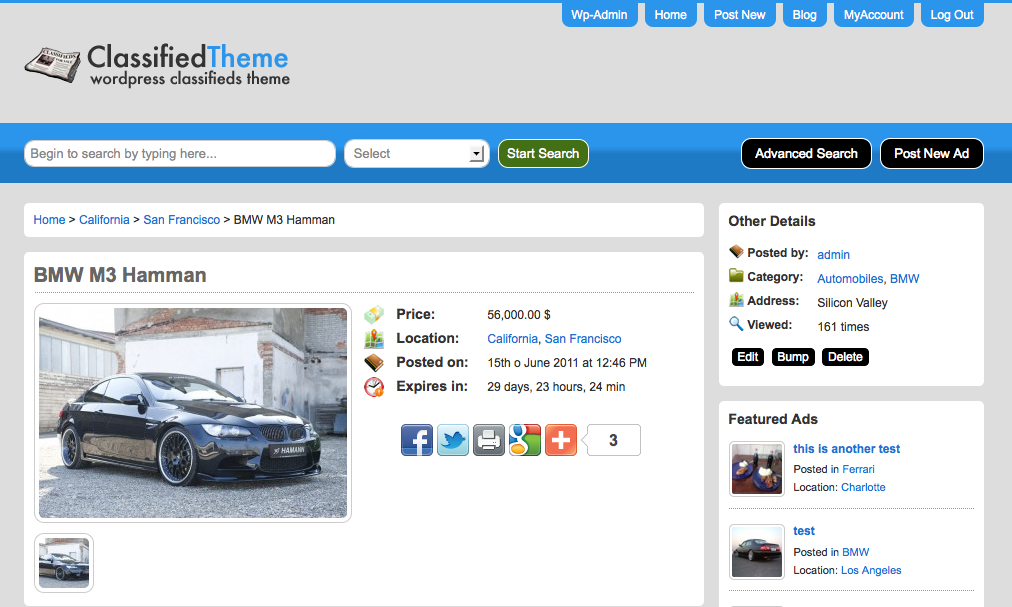Image resolution: width=1012 pixels, height=607 pixels.
Task: Open Automobiles category link
Action: tap(850, 278)
